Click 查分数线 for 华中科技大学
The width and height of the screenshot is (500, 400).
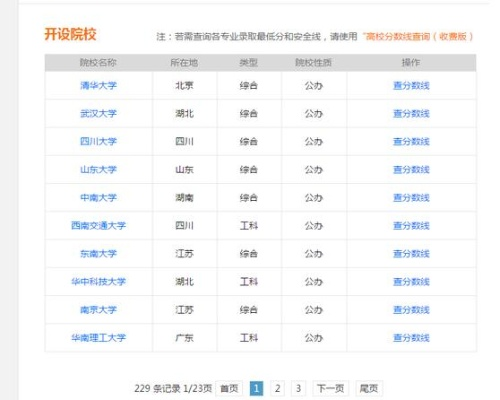411,282
